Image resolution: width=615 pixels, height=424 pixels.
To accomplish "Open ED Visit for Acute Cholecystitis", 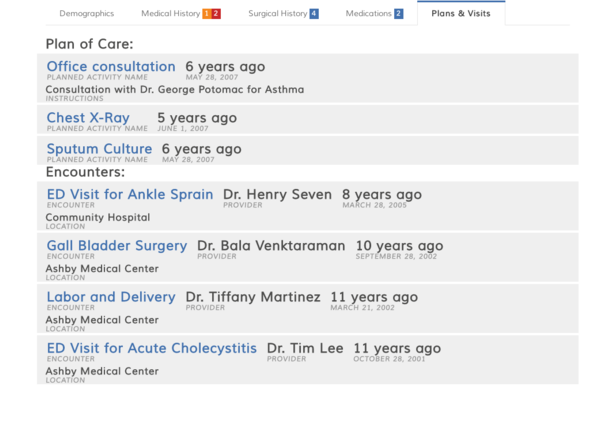I will 152,348.
